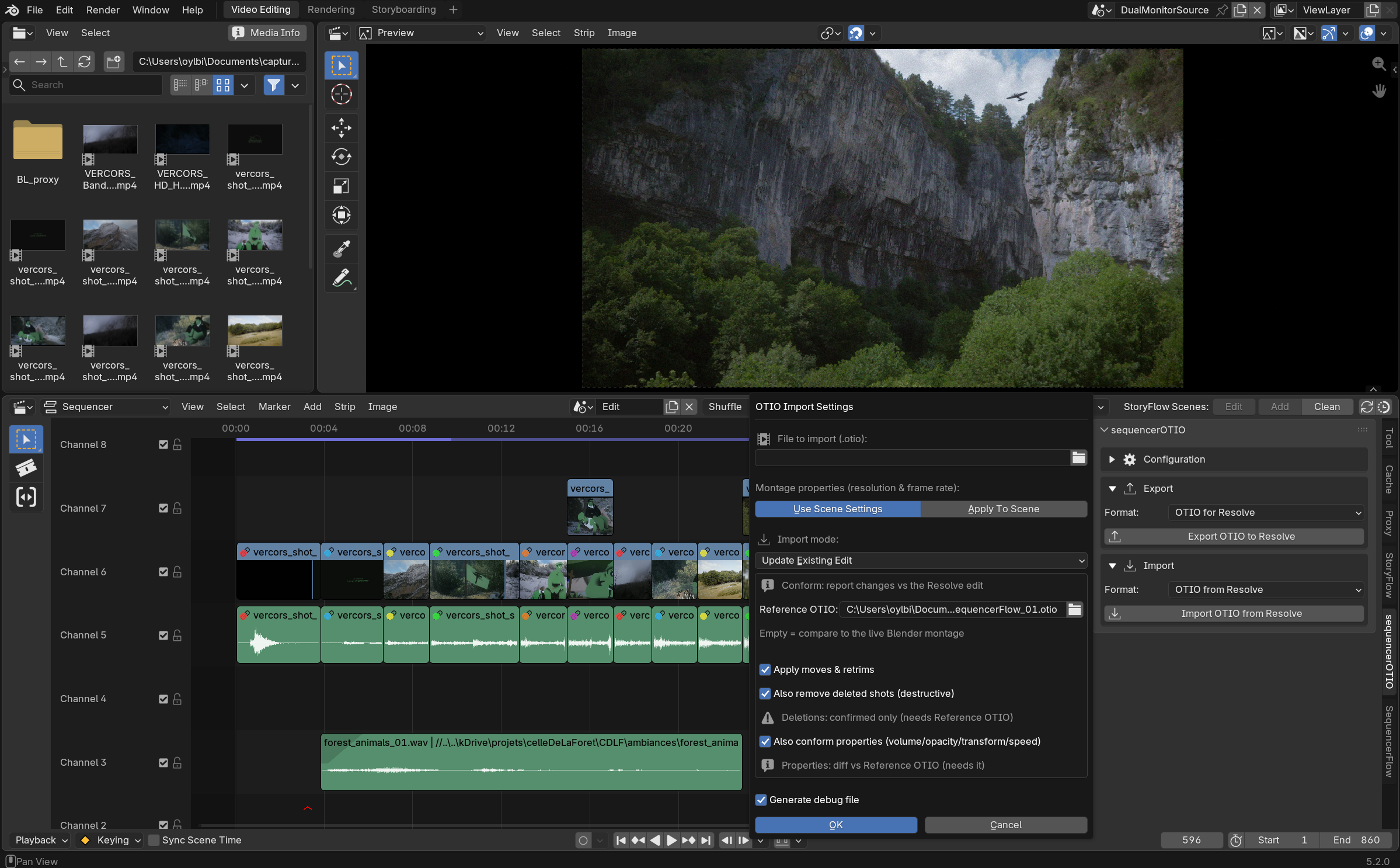
Task: Select the Rotate tool in the preview toolbar
Action: [342, 157]
